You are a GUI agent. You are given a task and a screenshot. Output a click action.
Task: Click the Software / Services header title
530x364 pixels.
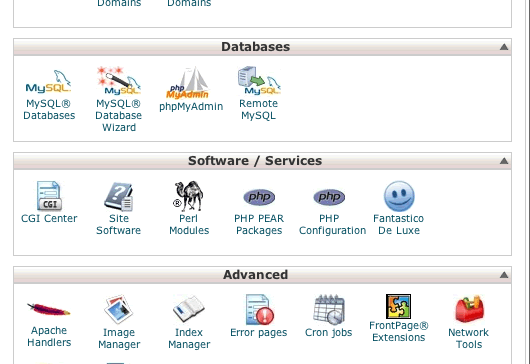[x=255, y=161]
